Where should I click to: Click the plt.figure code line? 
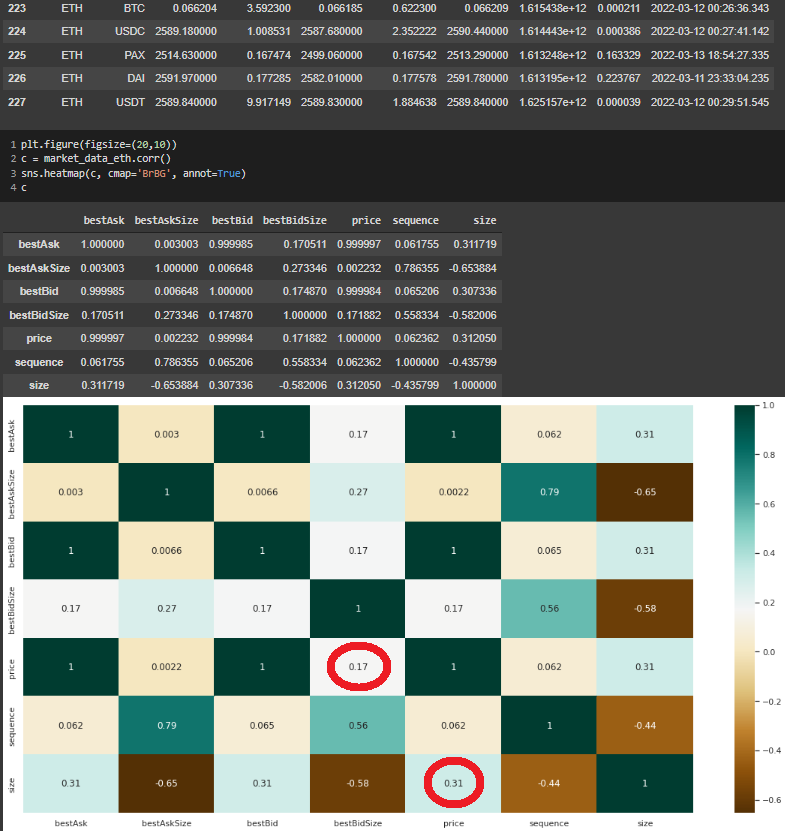click(x=98, y=144)
